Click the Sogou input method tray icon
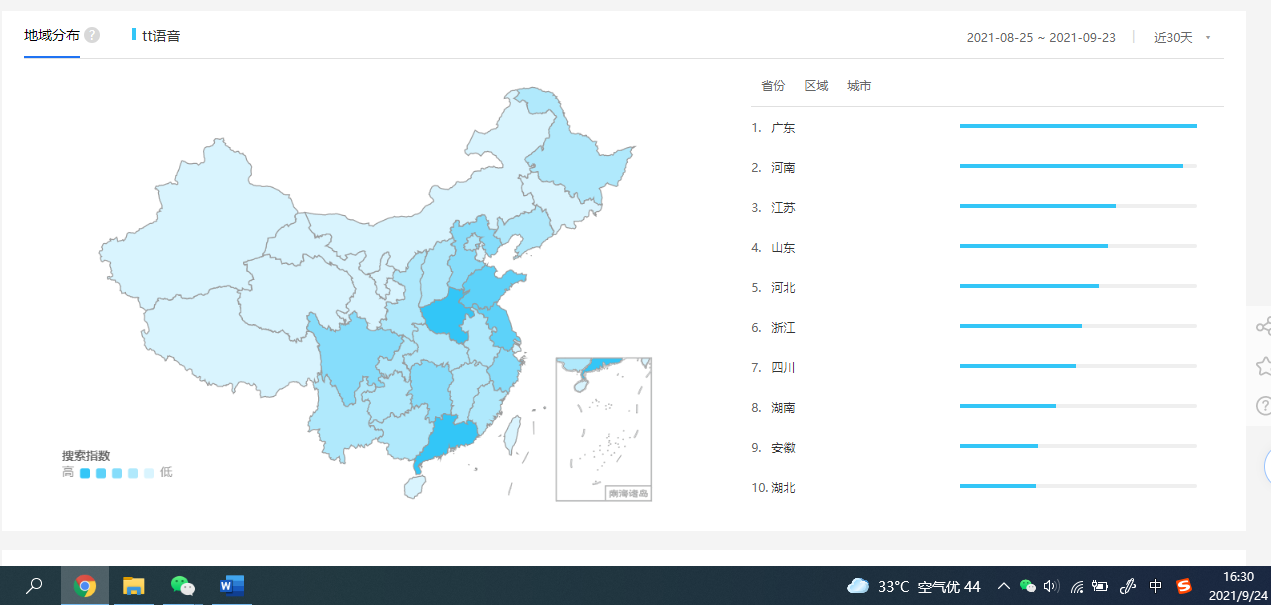 pyautogui.click(x=1184, y=586)
